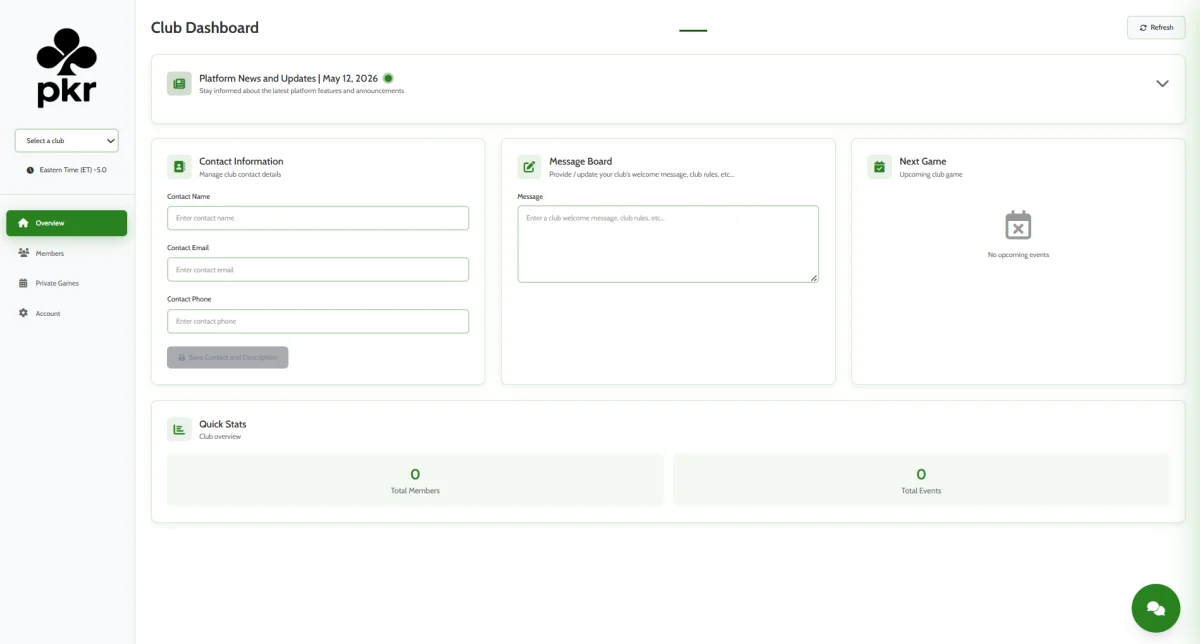Click the clock icon beside Eastern Time
This screenshot has width=1200, height=644.
tap(30, 170)
